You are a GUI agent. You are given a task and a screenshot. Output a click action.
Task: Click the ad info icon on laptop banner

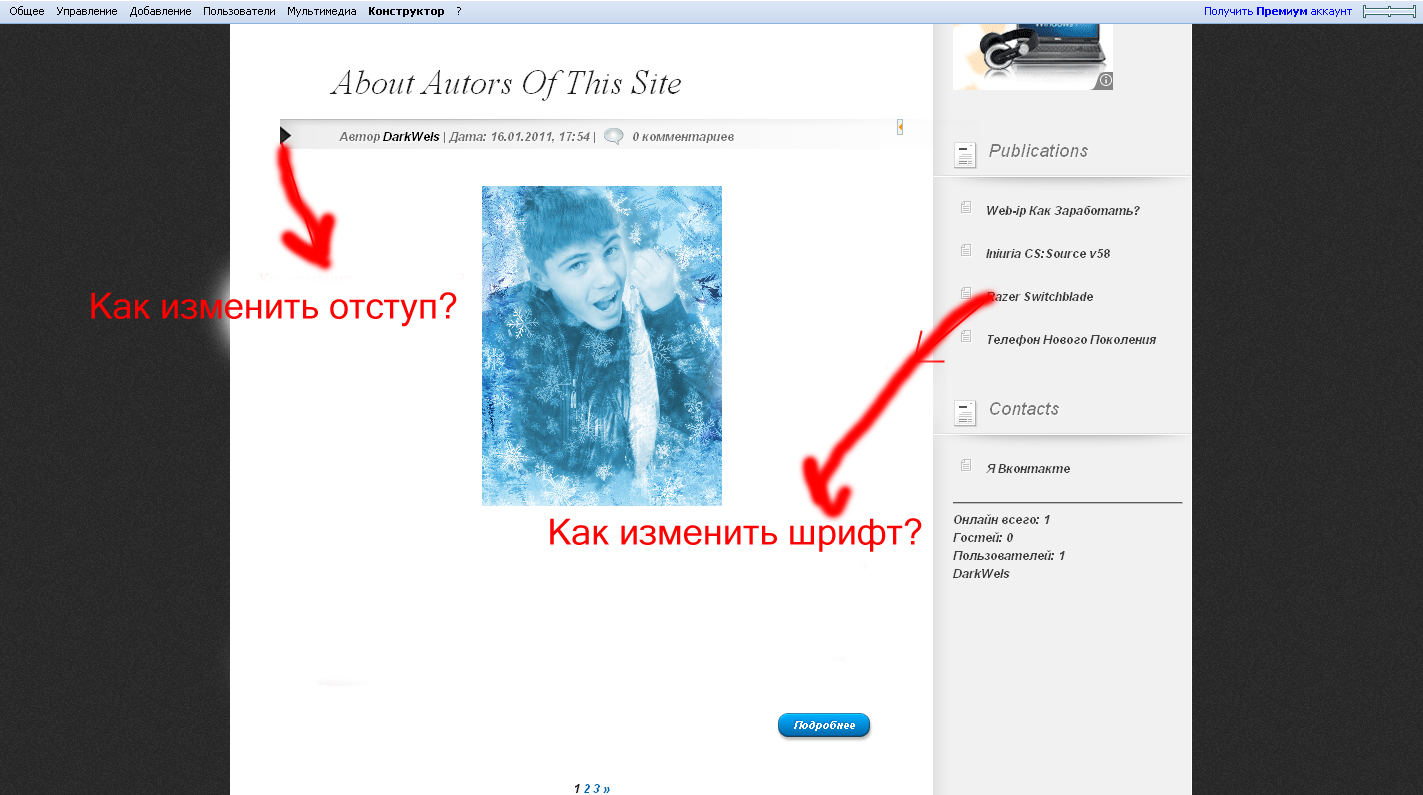point(1105,80)
